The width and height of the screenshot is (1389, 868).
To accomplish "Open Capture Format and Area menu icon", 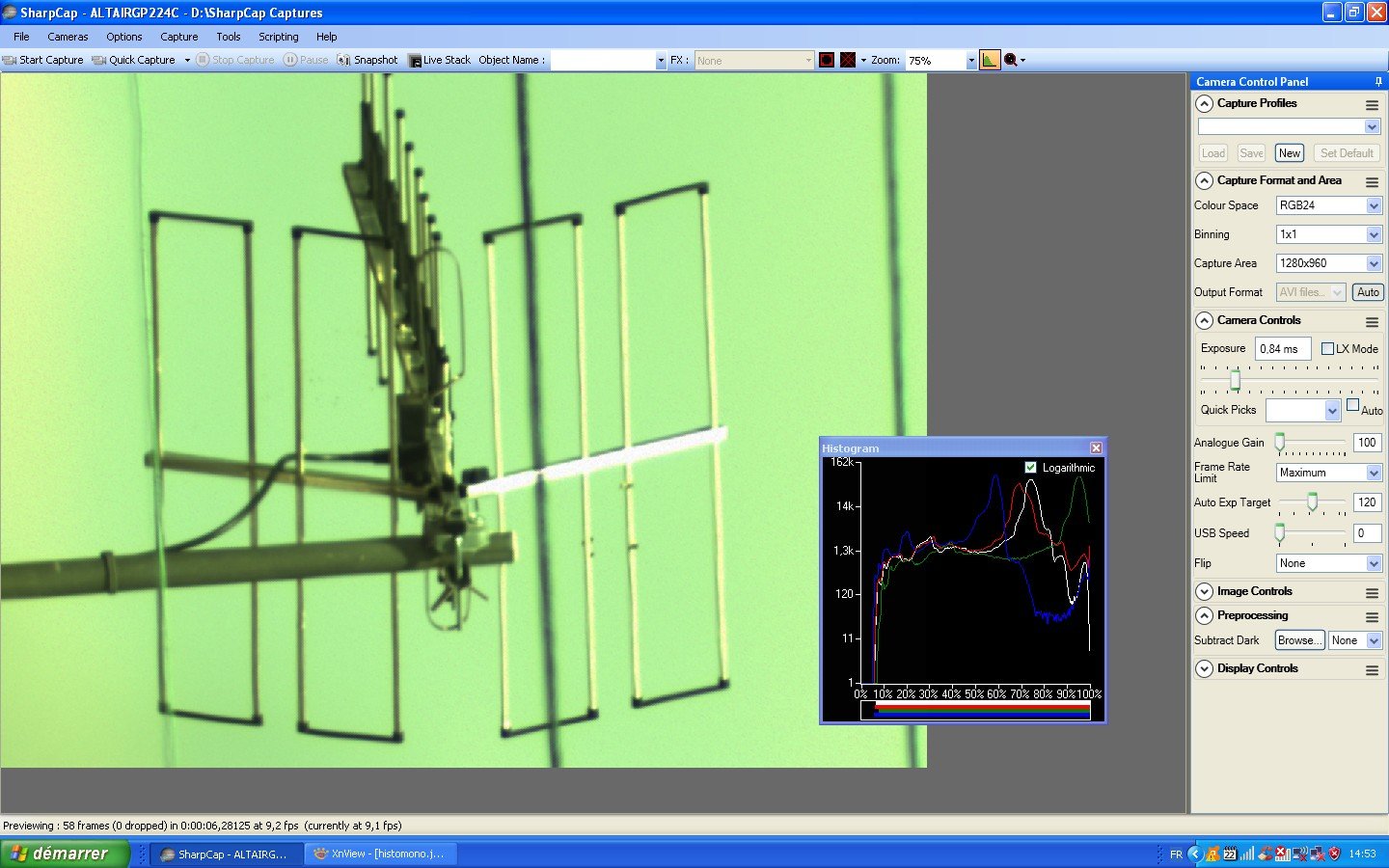I will click(1372, 181).
